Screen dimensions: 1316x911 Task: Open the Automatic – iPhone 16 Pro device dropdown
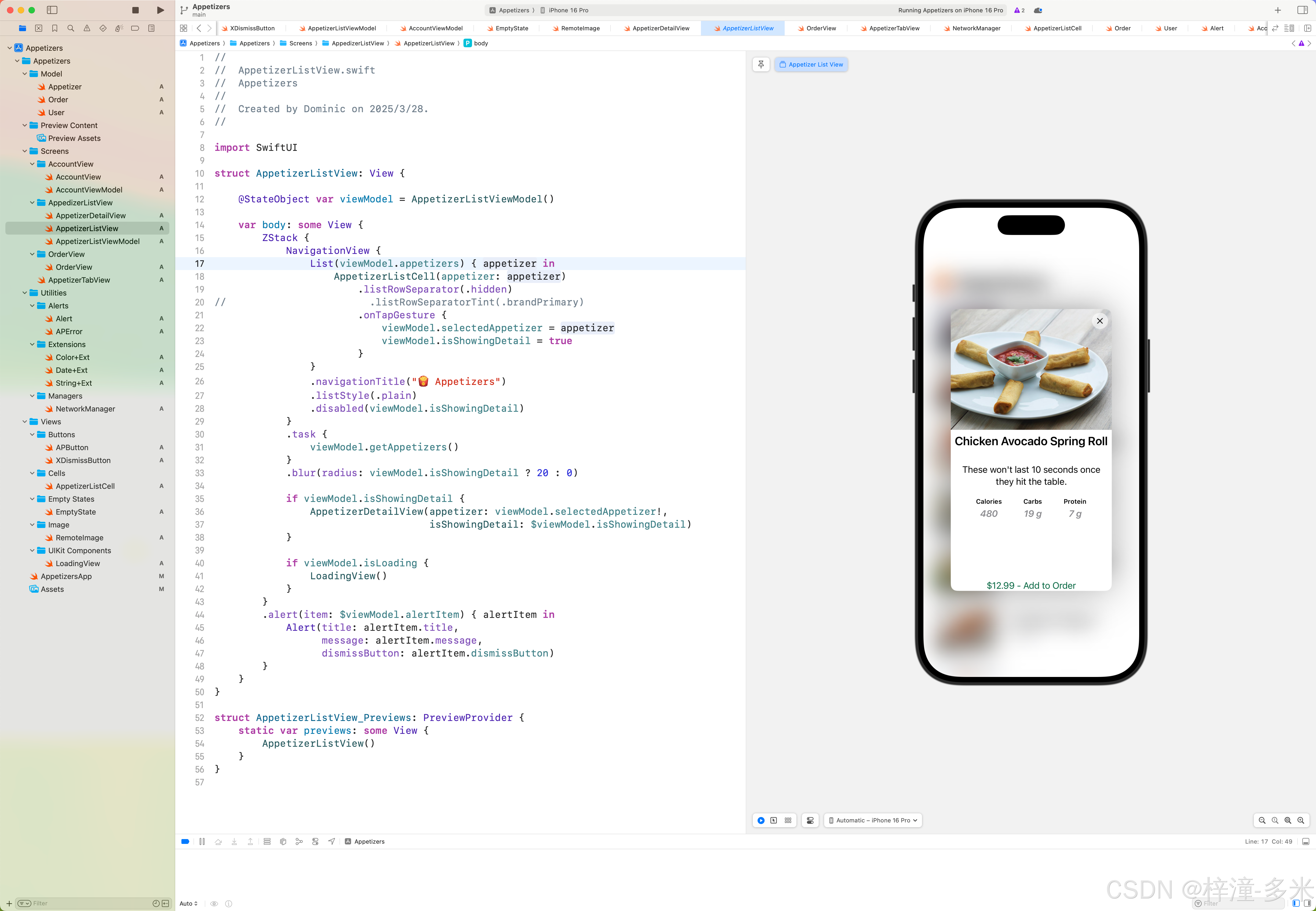coord(873,820)
